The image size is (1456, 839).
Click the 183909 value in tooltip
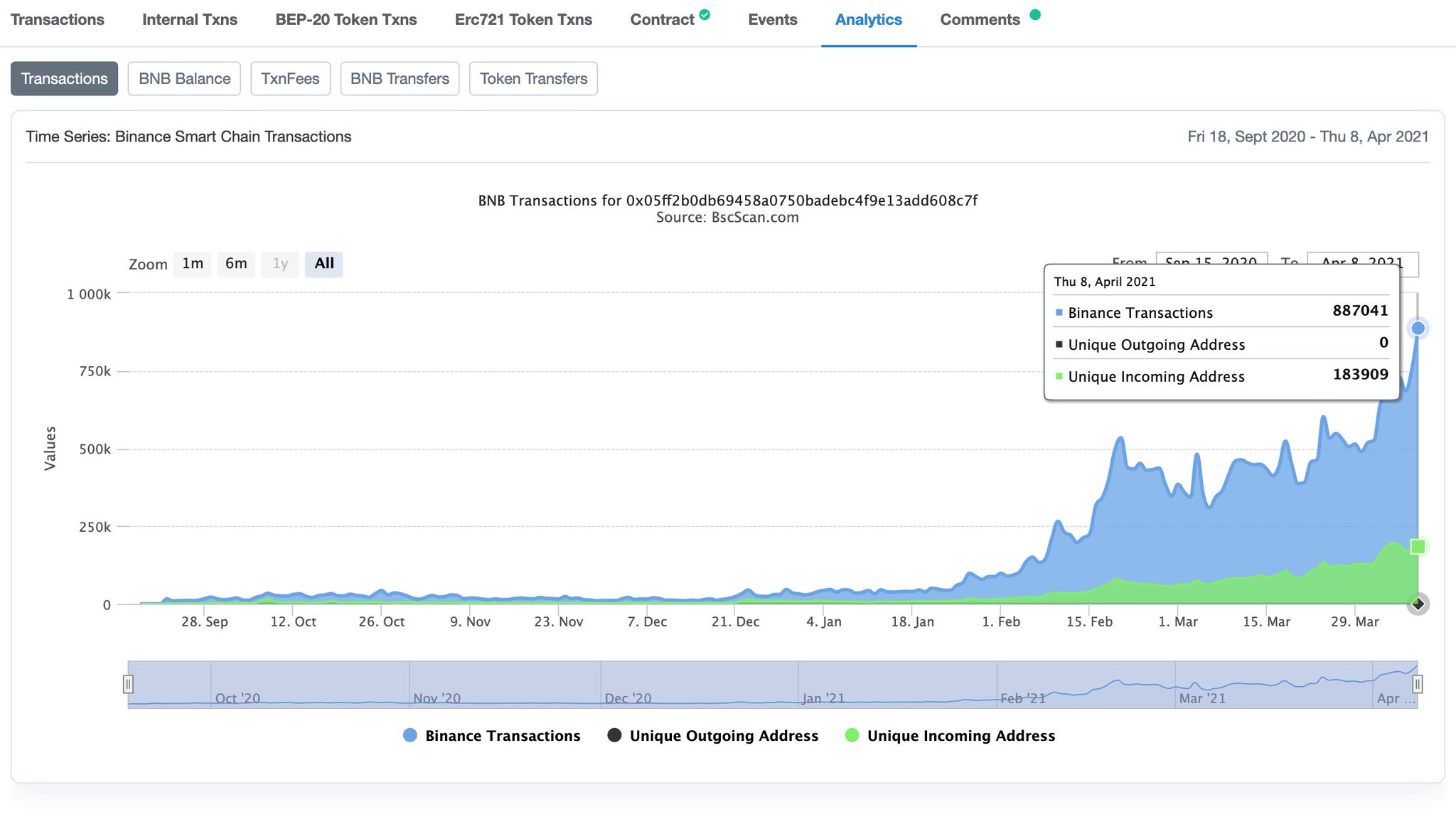(x=1360, y=375)
